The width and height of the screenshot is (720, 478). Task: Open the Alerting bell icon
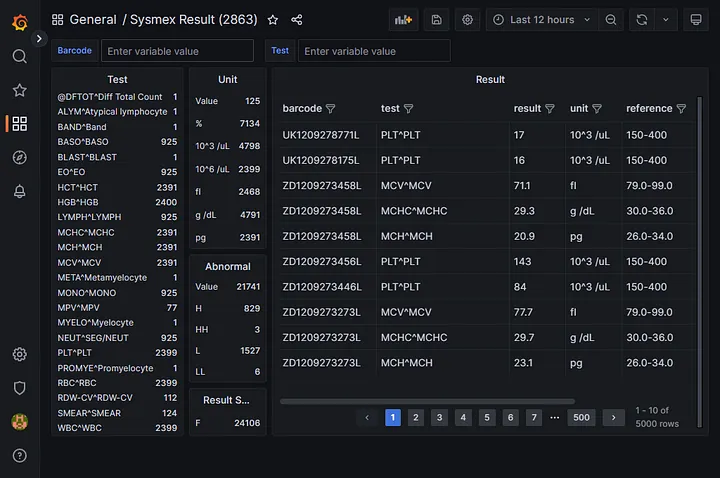pyautogui.click(x=19, y=192)
